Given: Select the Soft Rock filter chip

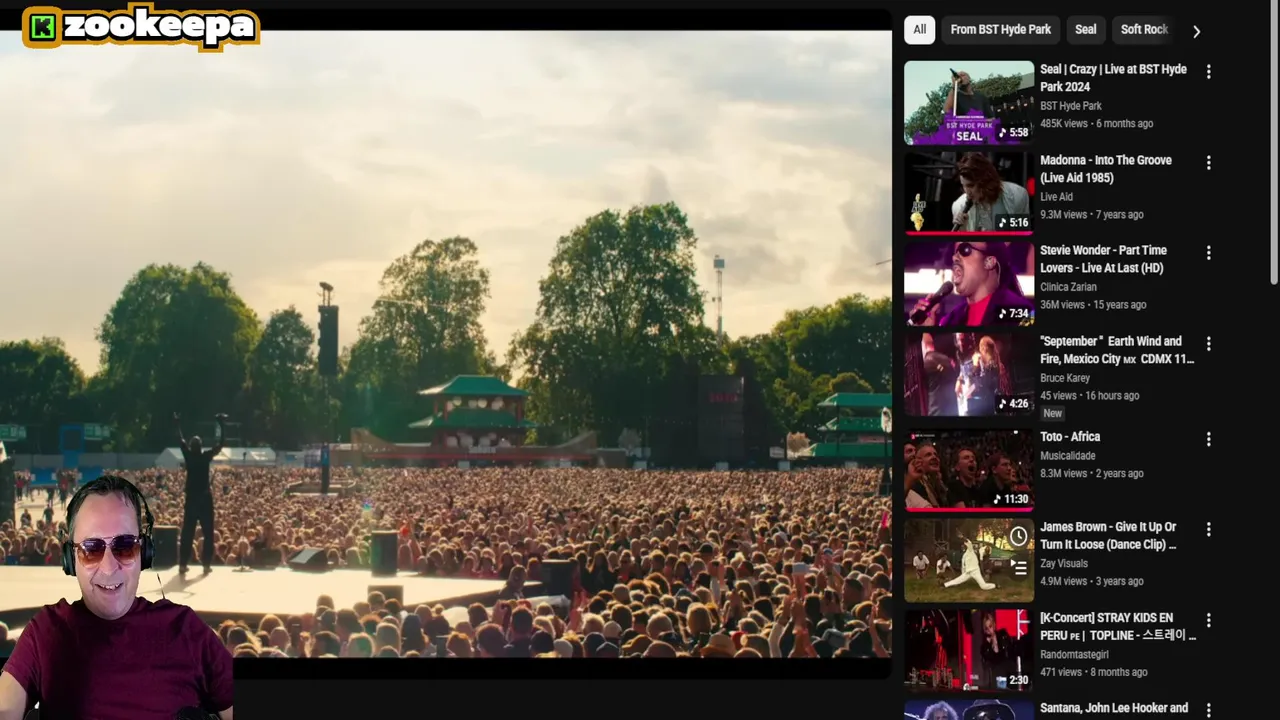Looking at the screenshot, I should coord(1143,30).
